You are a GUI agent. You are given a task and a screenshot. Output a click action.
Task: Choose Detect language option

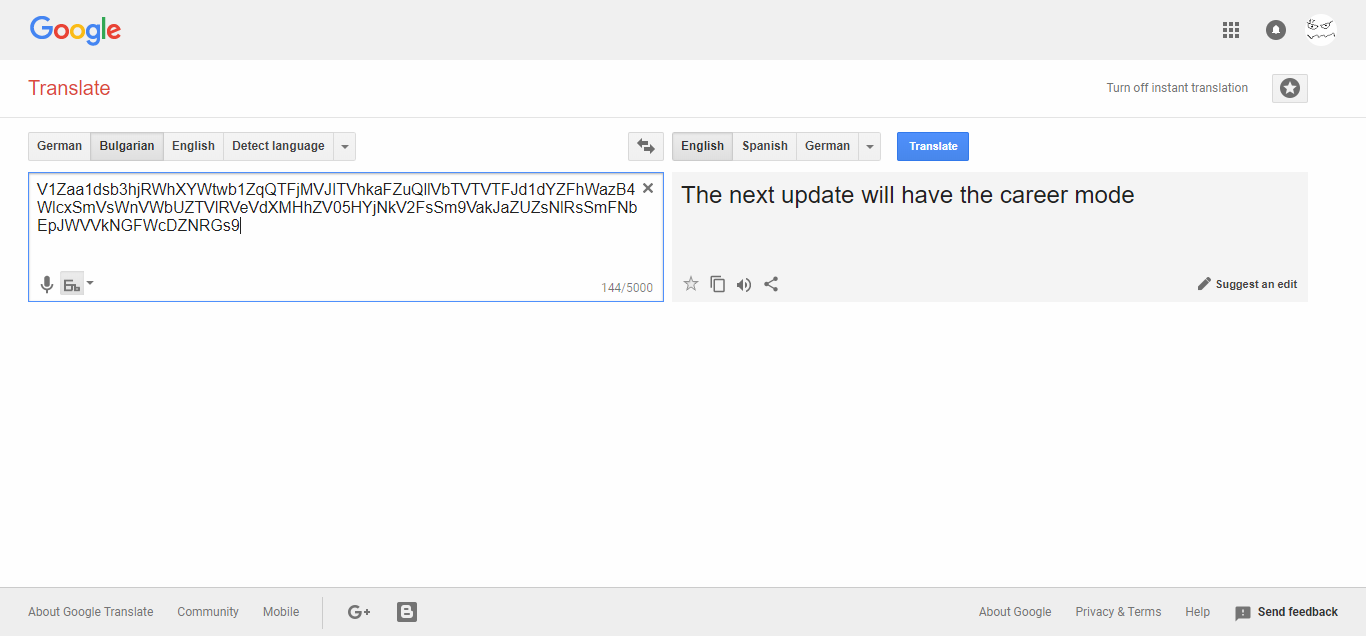tap(278, 146)
